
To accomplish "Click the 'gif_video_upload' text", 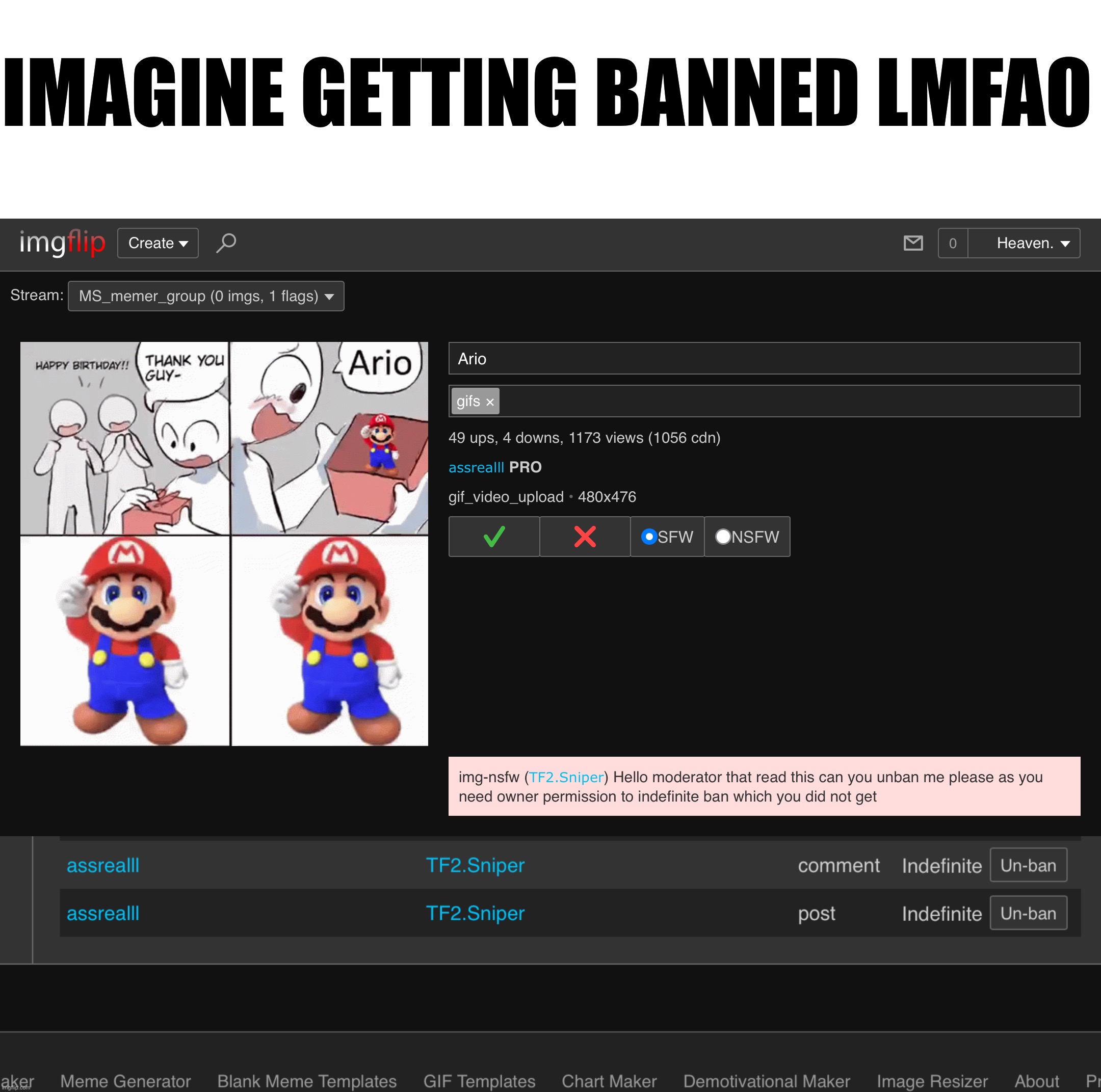I will click(506, 497).
